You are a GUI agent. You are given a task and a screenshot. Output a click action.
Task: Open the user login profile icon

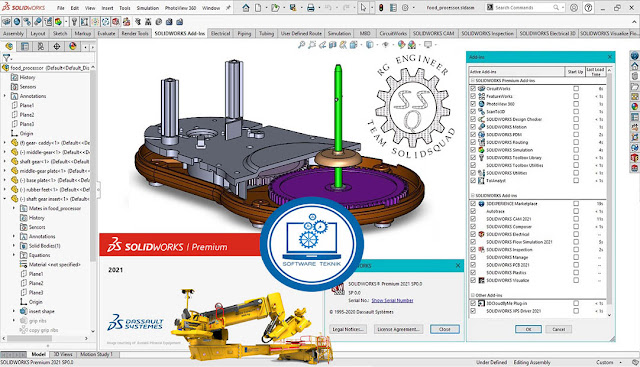click(x=574, y=8)
